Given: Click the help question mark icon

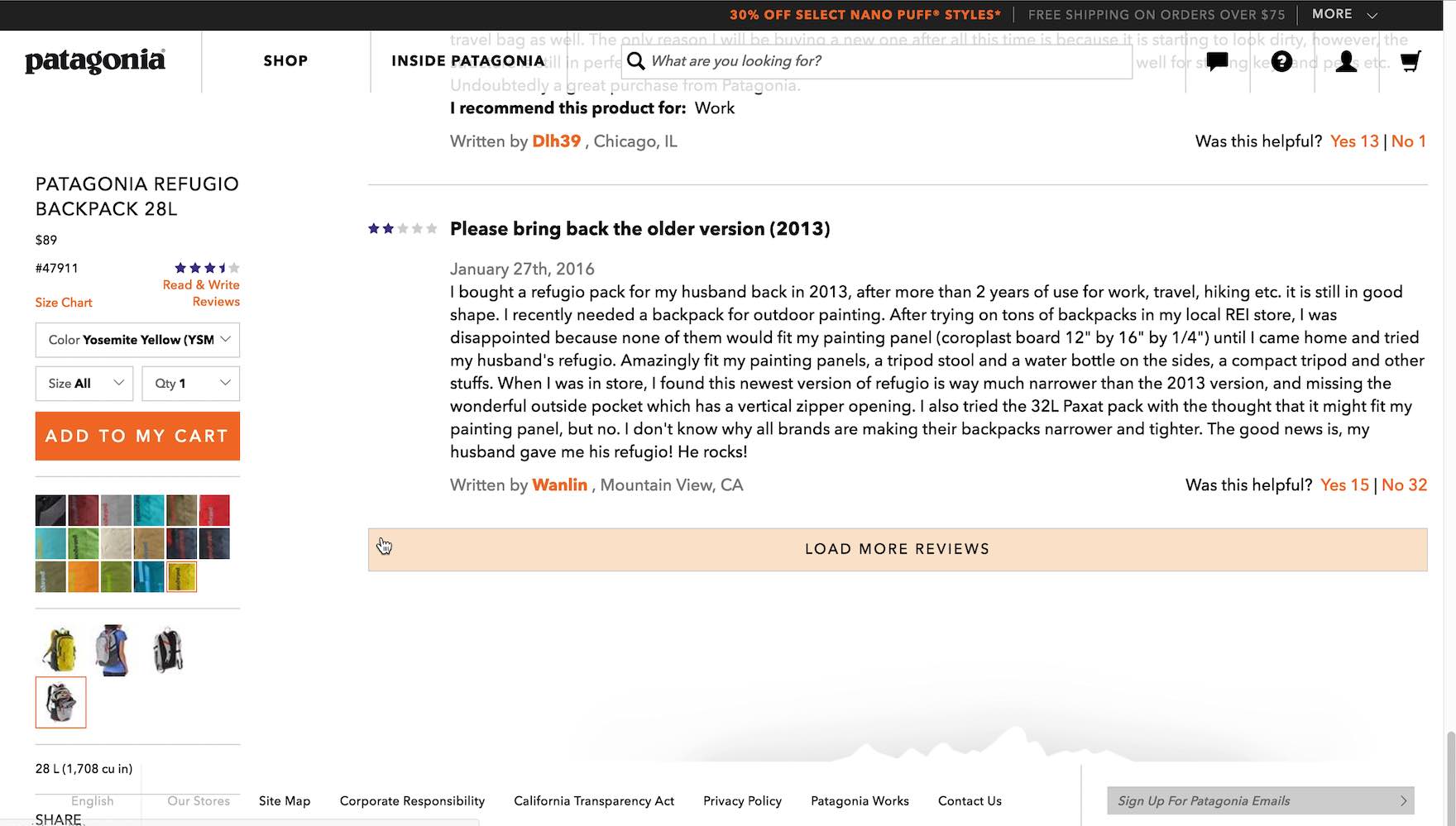Looking at the screenshot, I should coord(1281,61).
